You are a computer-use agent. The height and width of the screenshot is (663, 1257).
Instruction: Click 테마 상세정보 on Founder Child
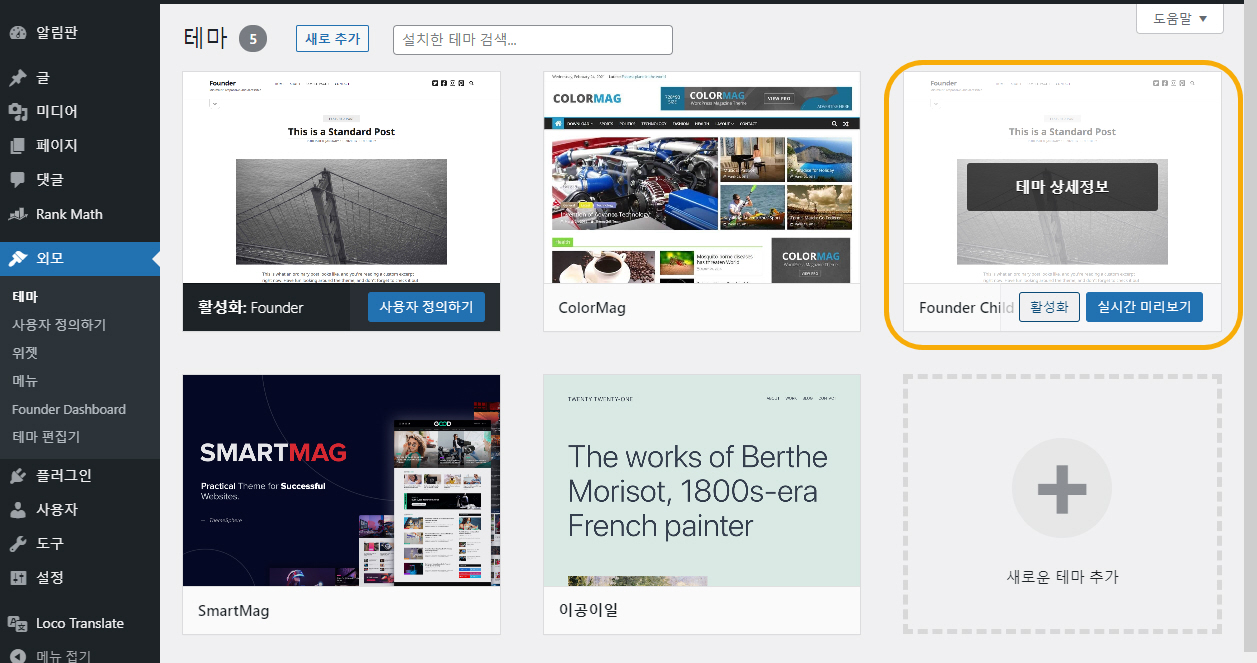[1062, 187]
